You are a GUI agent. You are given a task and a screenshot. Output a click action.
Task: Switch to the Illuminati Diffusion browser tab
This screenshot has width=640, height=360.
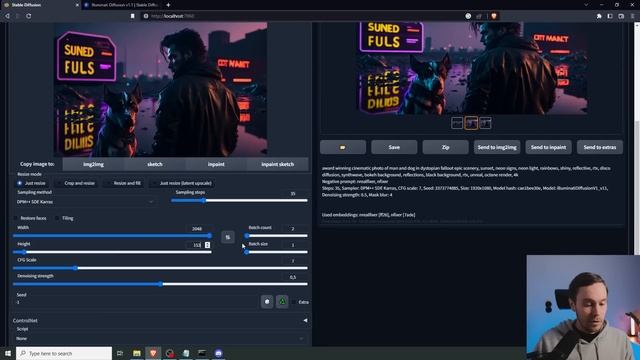pyautogui.click(x=121, y=5)
